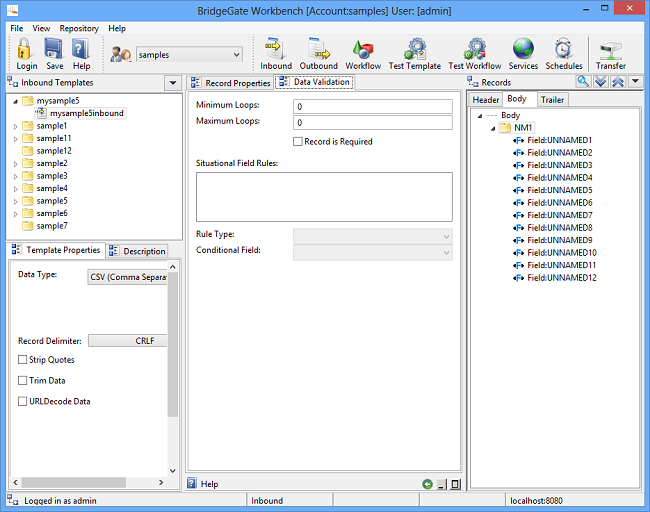Click the collapse all double-up arrow icon
The width and height of the screenshot is (650, 512).
[x=618, y=82]
